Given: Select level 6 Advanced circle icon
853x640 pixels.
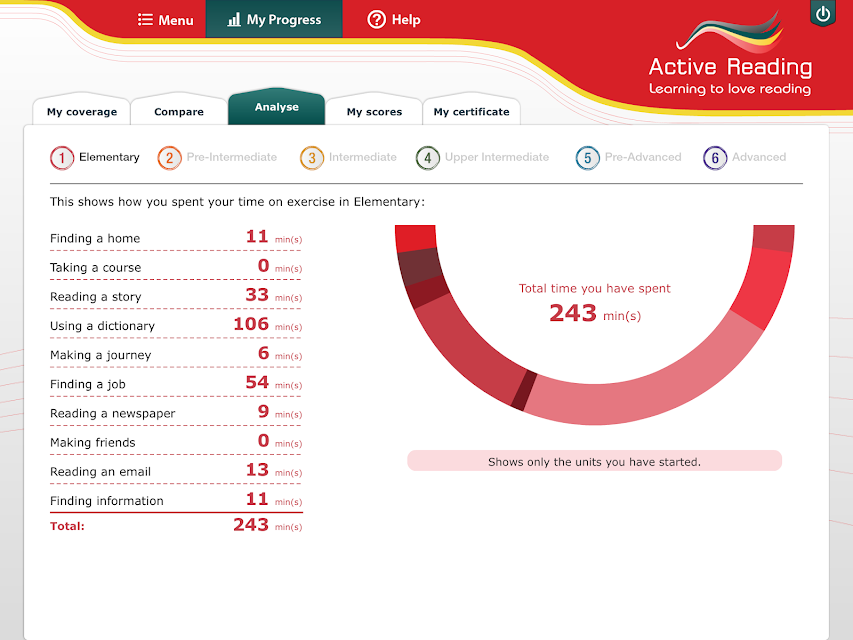Looking at the screenshot, I should pyautogui.click(x=715, y=158).
